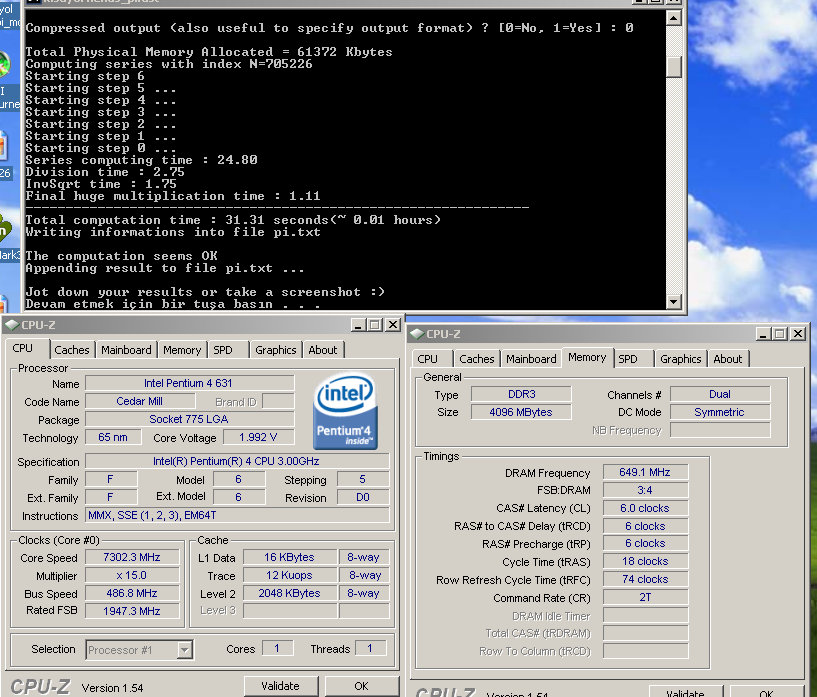Click the Rated FSB value 1947.3 MHz

(x=132, y=611)
